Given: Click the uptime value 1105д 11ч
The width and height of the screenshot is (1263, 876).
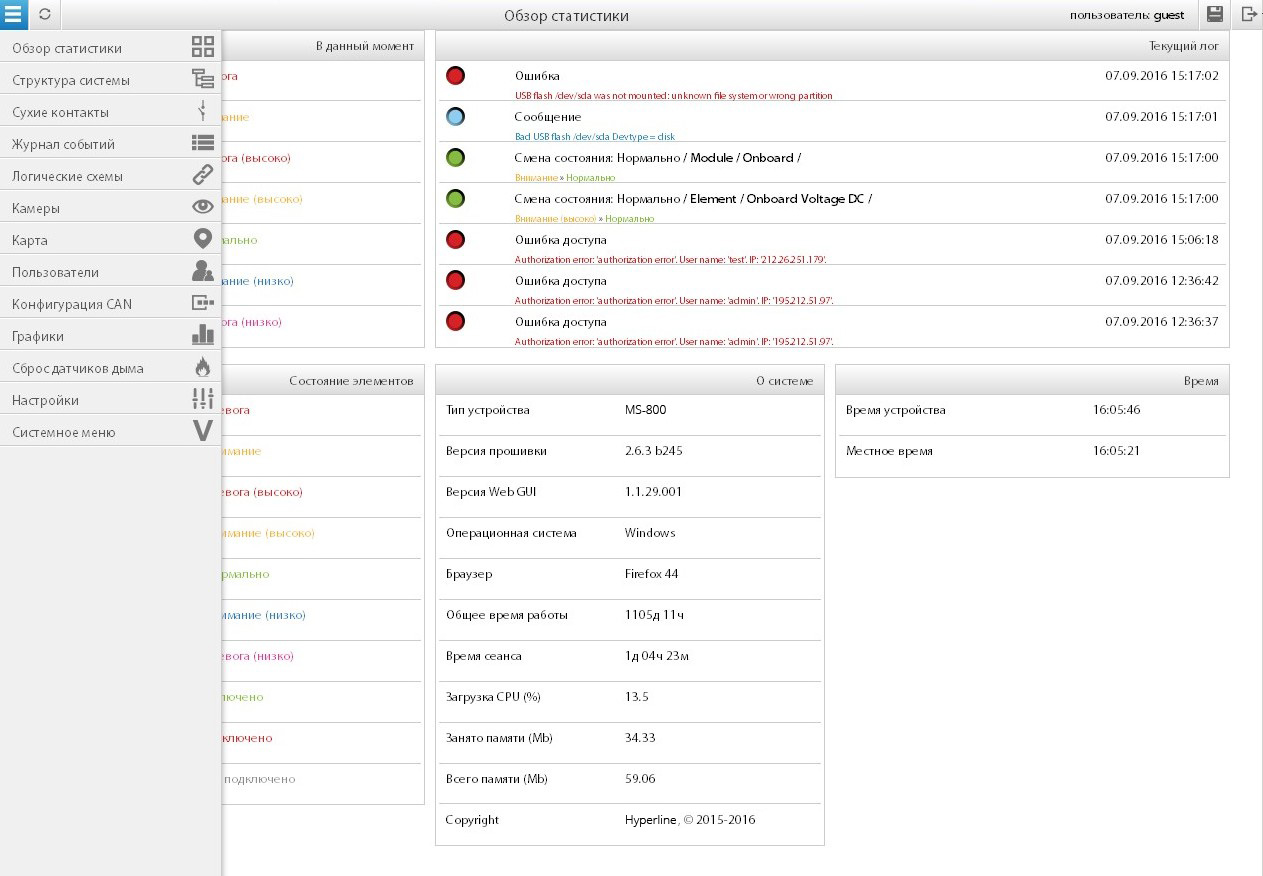Looking at the screenshot, I should [655, 615].
